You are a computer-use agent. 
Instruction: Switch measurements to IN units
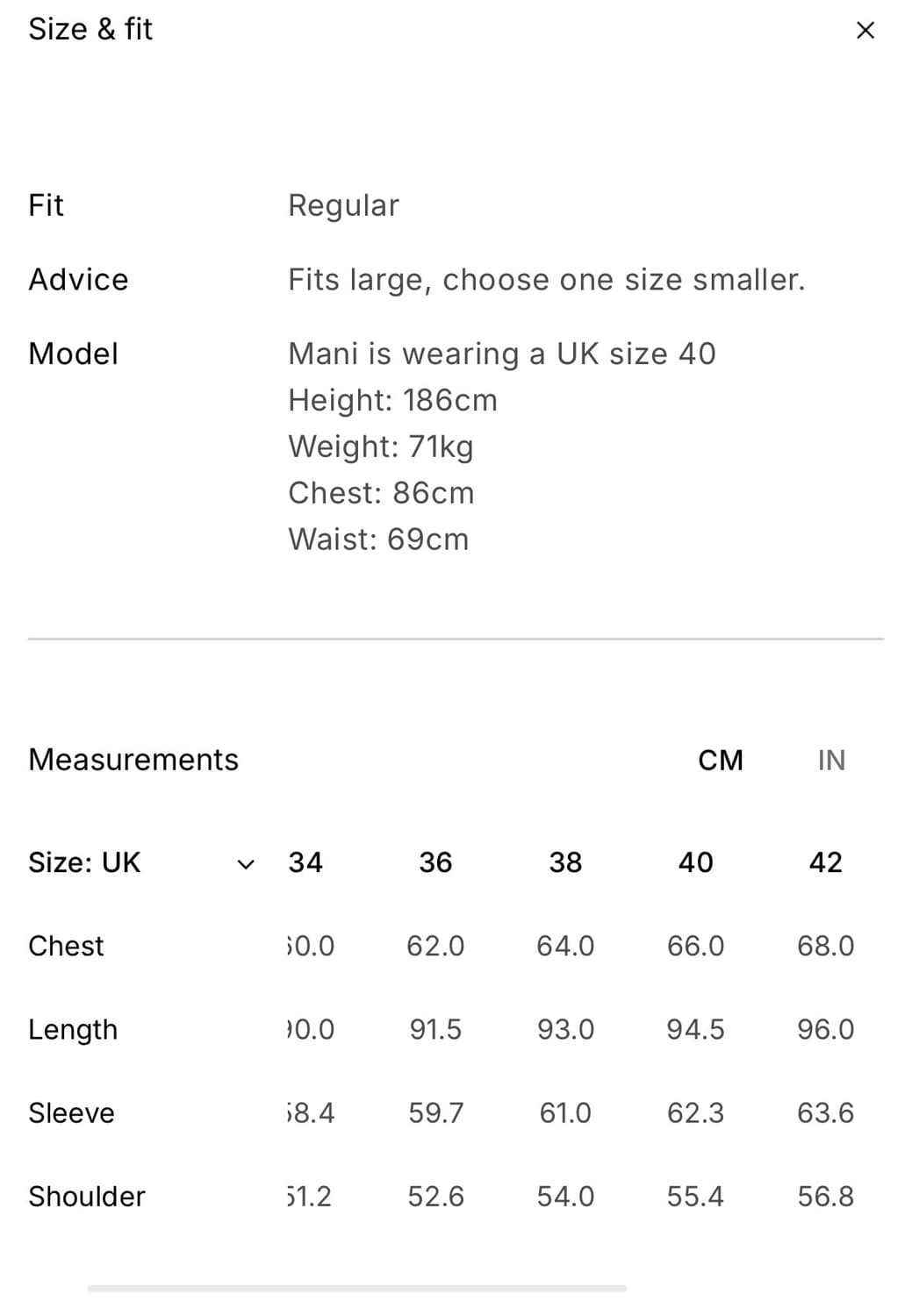pyautogui.click(x=831, y=760)
